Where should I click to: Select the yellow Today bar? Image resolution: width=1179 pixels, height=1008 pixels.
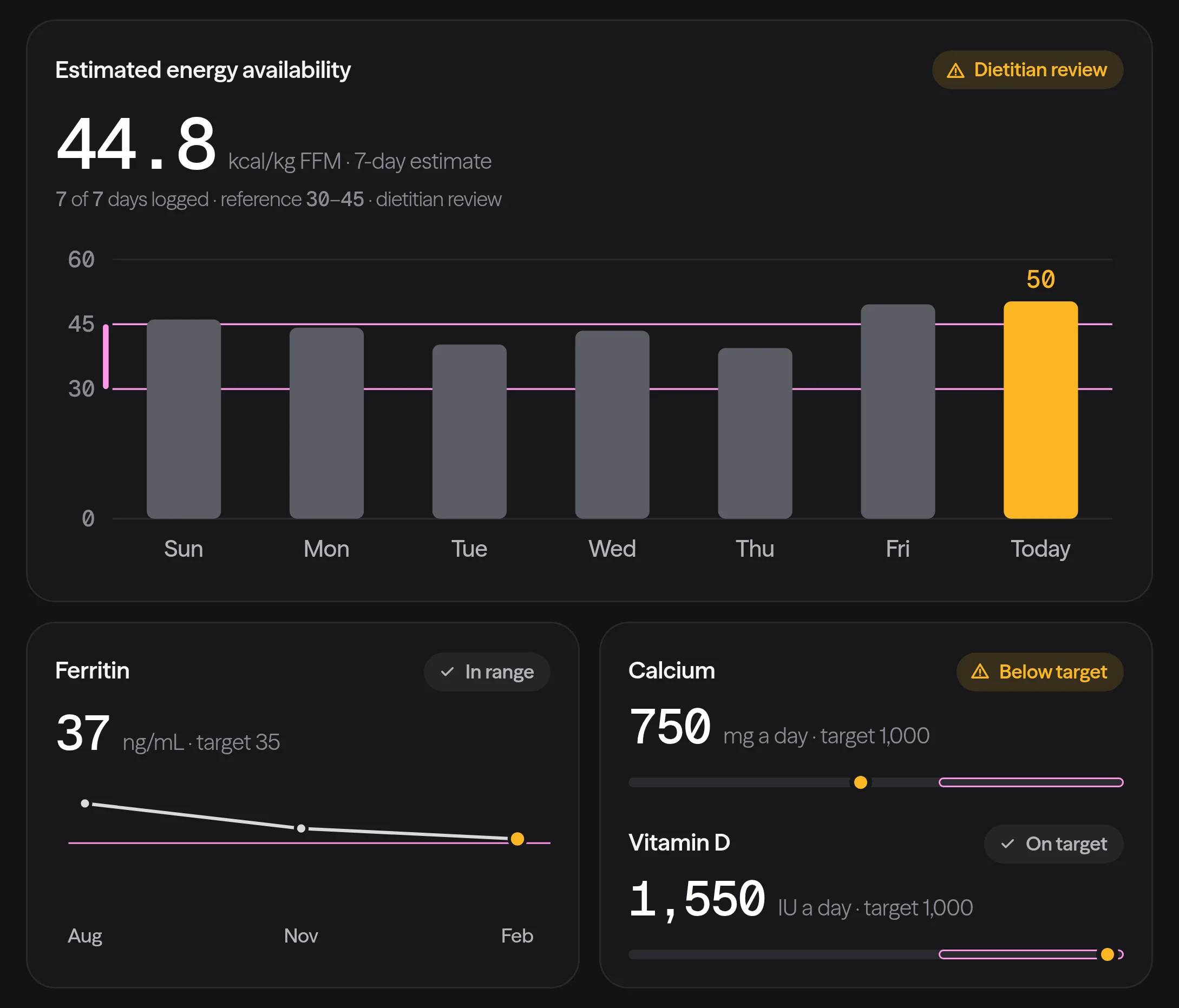(1041, 410)
